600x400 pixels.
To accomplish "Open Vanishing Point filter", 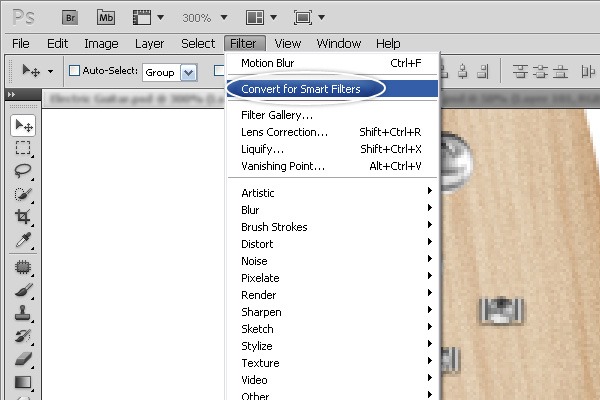I will pos(332,166).
